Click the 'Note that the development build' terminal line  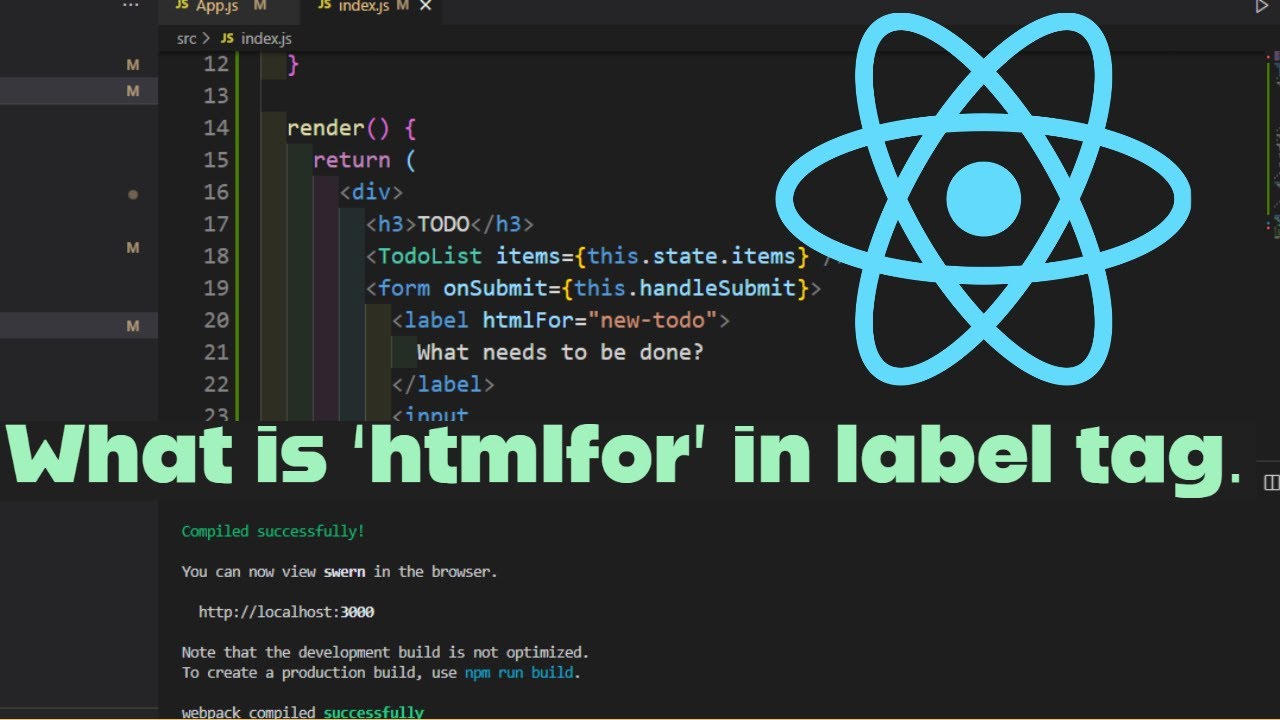pos(385,653)
